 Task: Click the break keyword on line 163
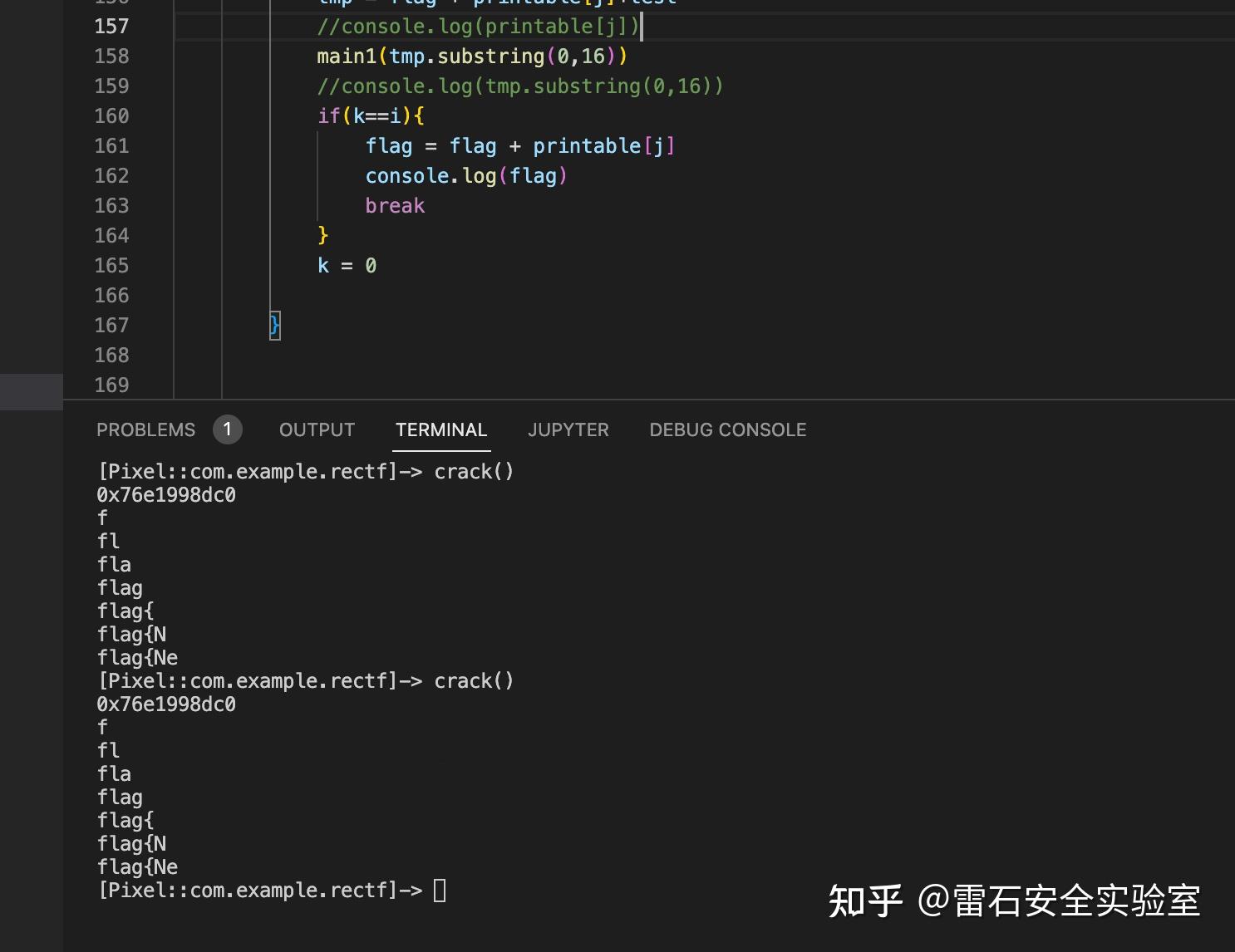pos(395,205)
